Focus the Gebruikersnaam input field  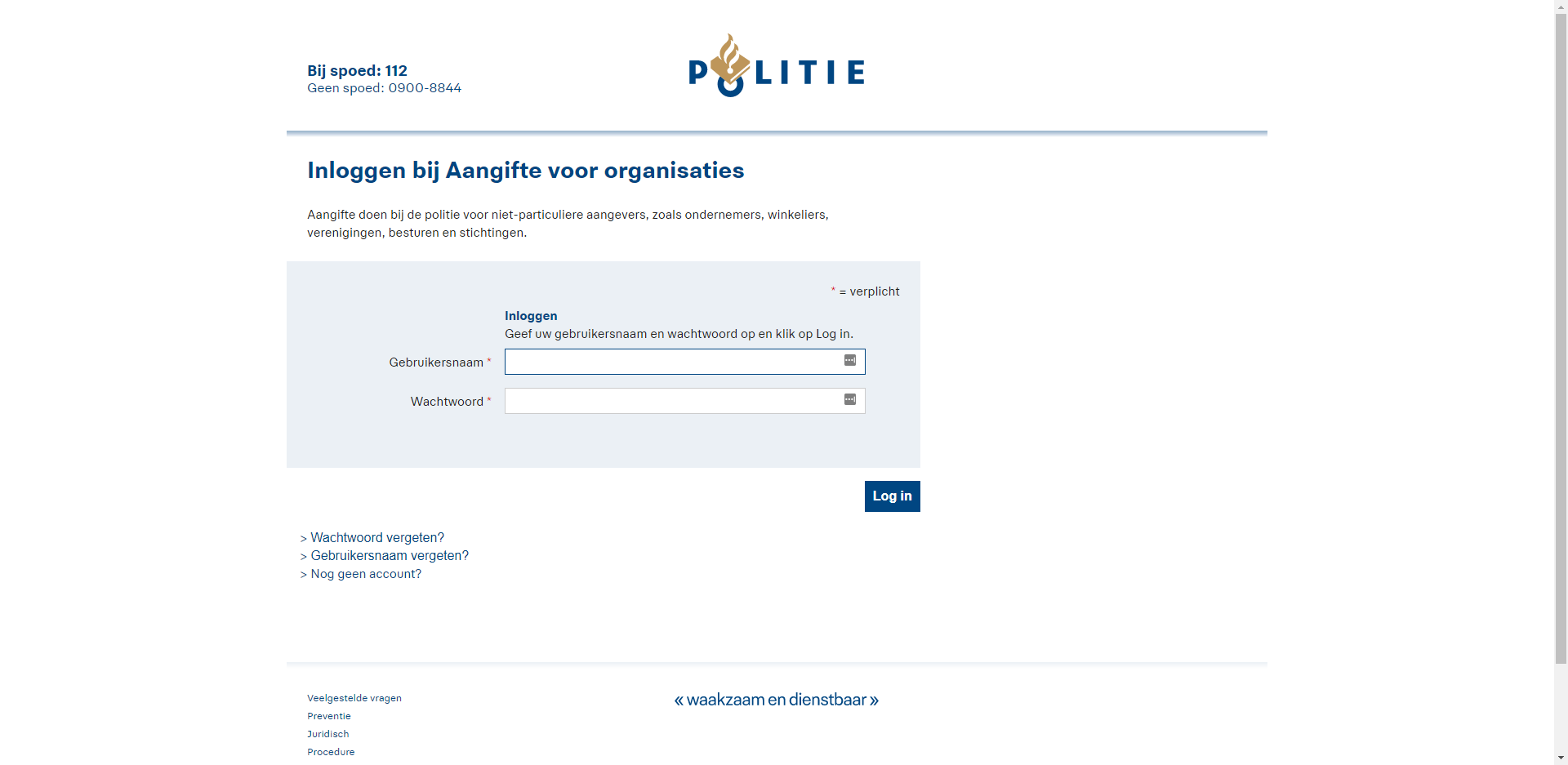[671, 362]
